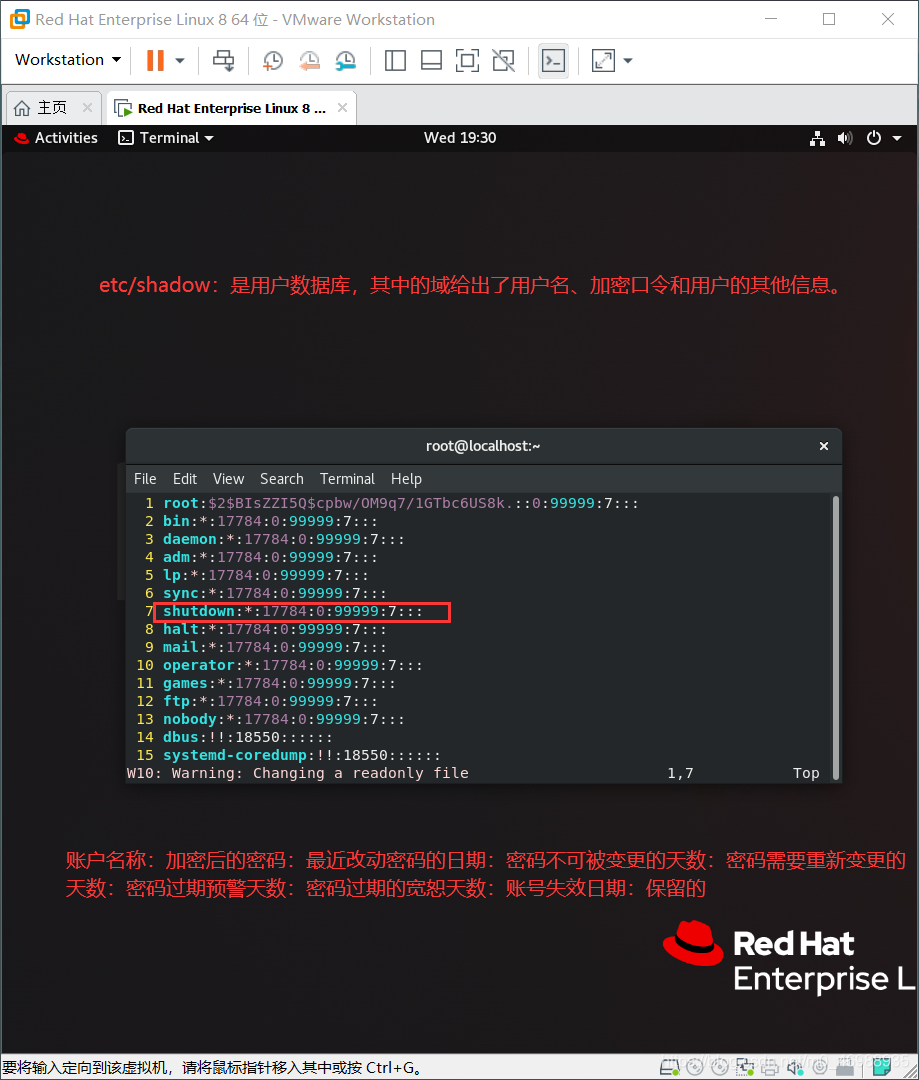The width and height of the screenshot is (919, 1080).
Task: Click the root hash line in terminal
Action: 401,503
